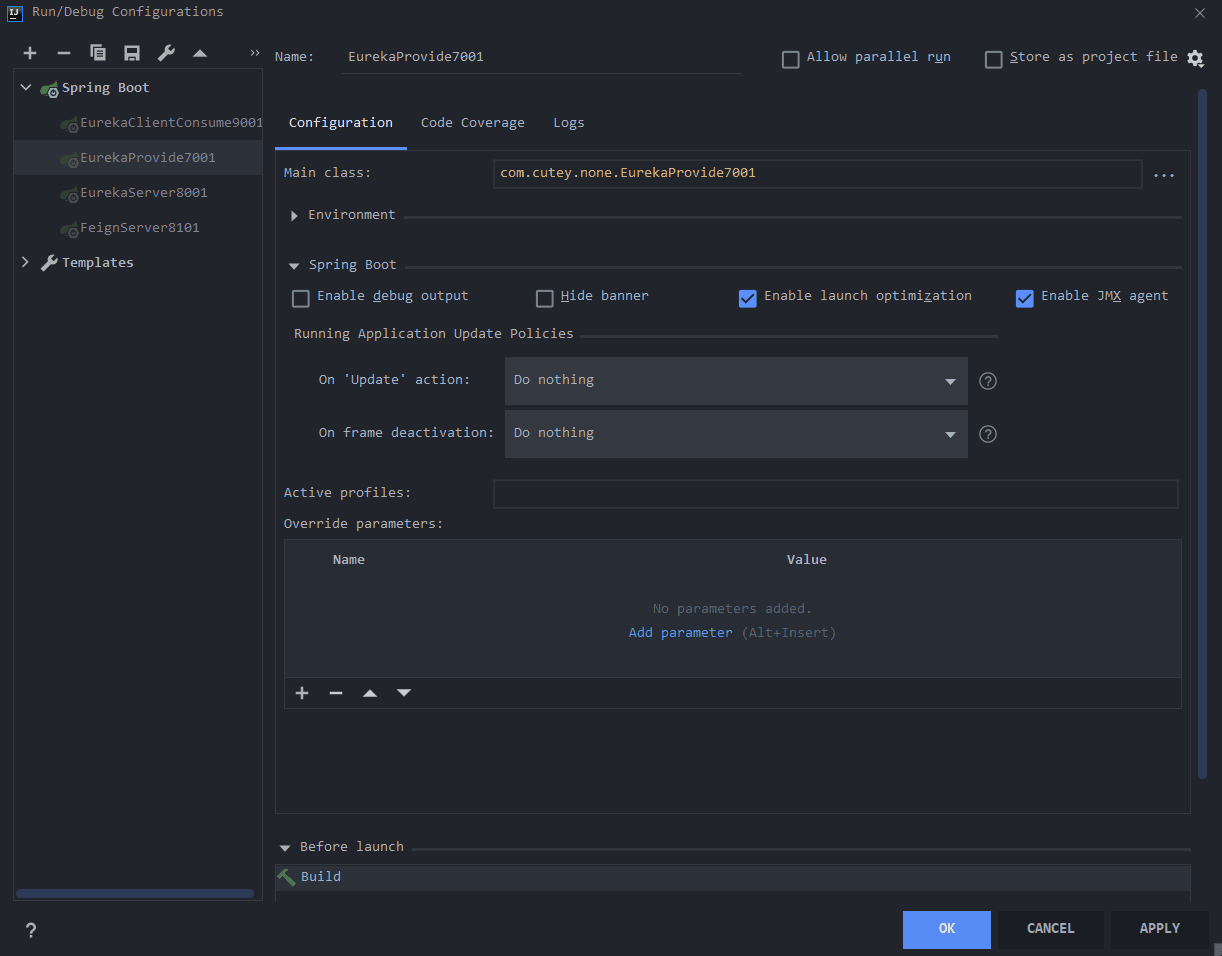This screenshot has height=956, width=1222.
Task: Move override parameter down
Action: [x=404, y=693]
